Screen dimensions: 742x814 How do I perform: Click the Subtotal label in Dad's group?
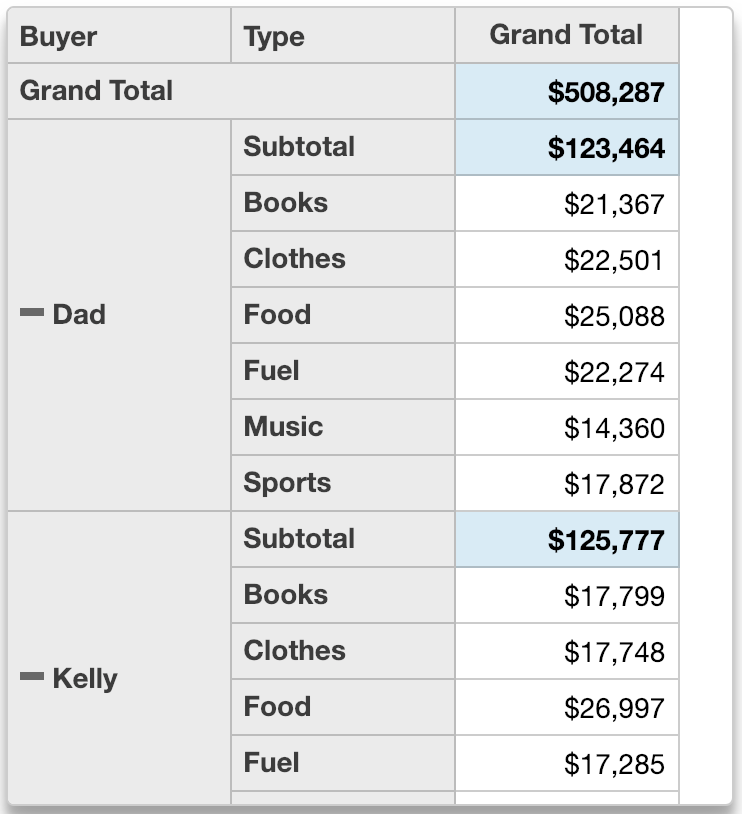click(x=299, y=147)
